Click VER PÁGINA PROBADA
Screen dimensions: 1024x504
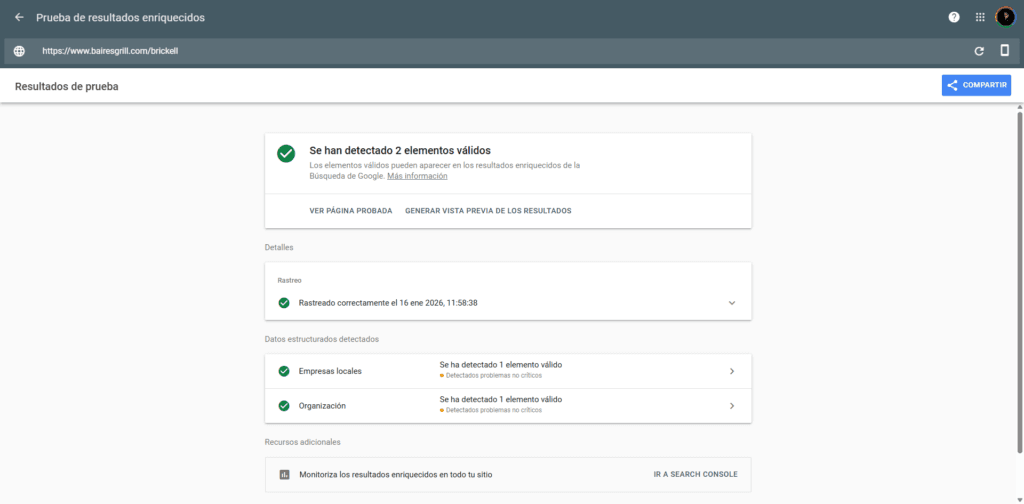coord(350,211)
